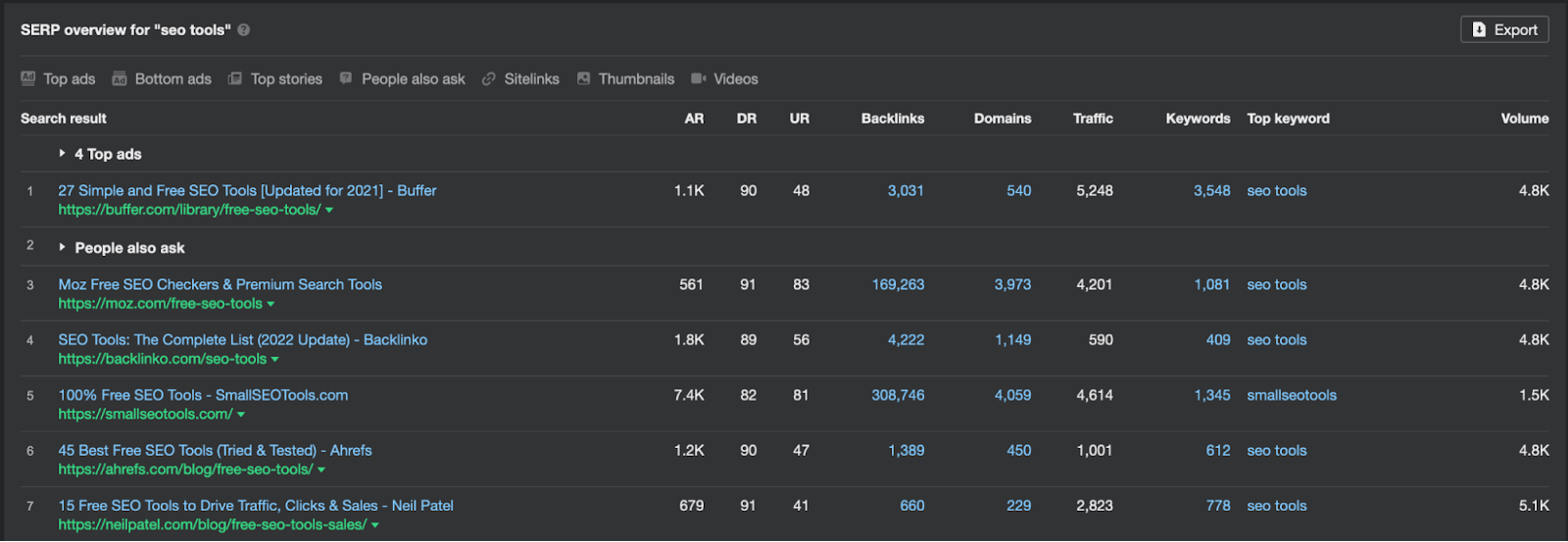Open dropdown next to backlinko.com/seo-tools URL
Image resolution: width=1568 pixels, height=542 pixels.
[x=275, y=360]
